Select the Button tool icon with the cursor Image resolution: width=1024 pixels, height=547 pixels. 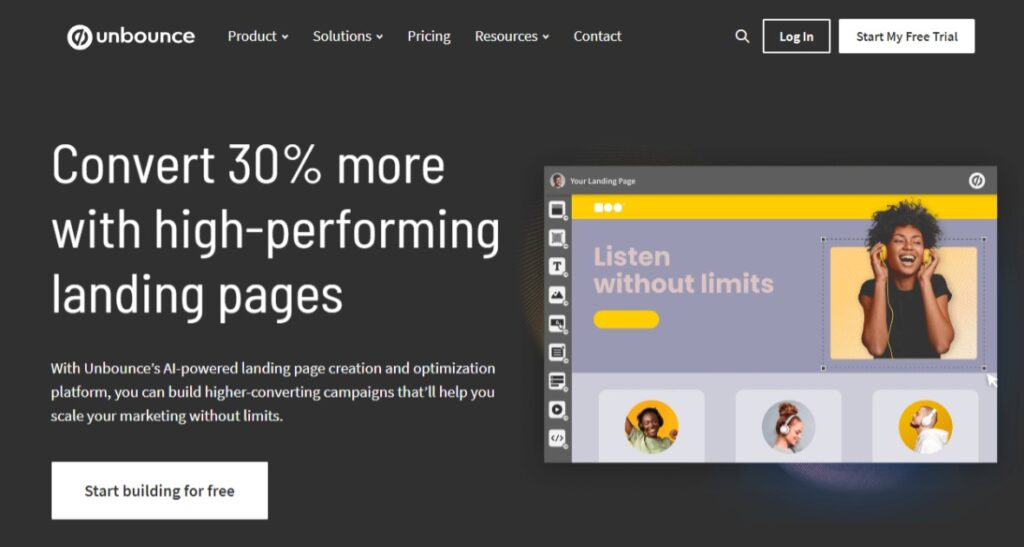pos(557,324)
